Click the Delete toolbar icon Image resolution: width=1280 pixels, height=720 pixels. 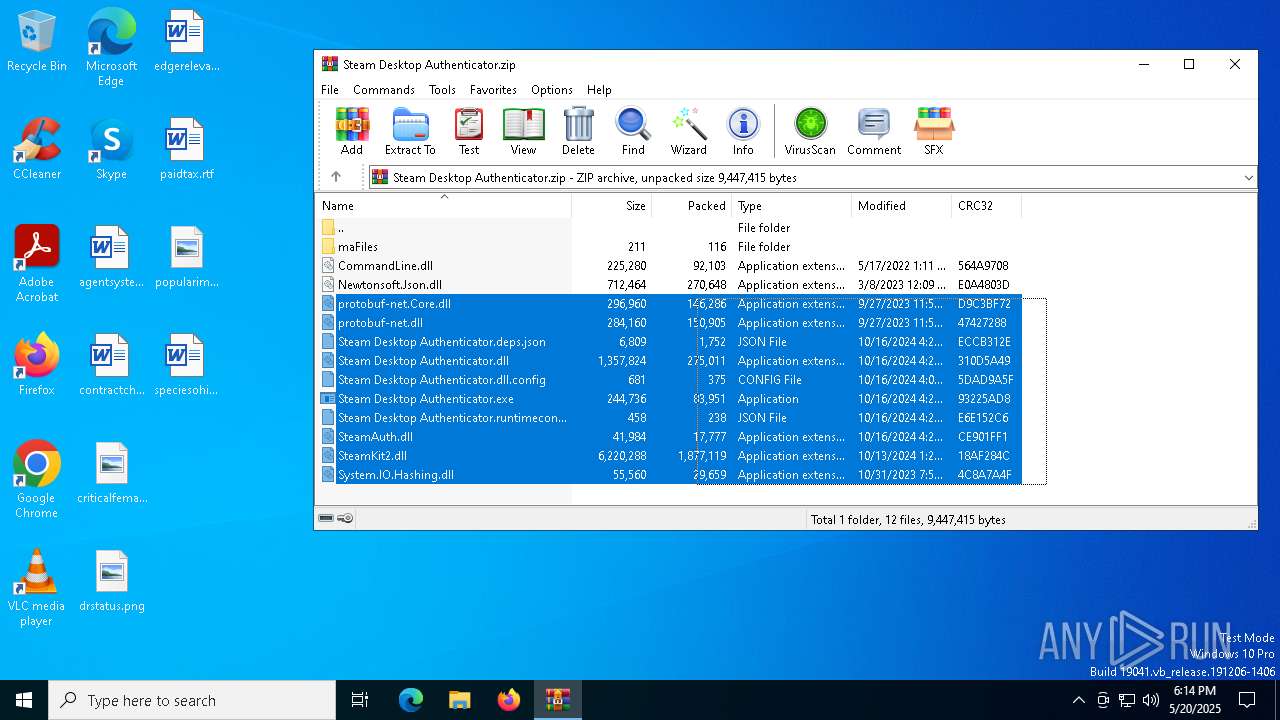point(578,131)
